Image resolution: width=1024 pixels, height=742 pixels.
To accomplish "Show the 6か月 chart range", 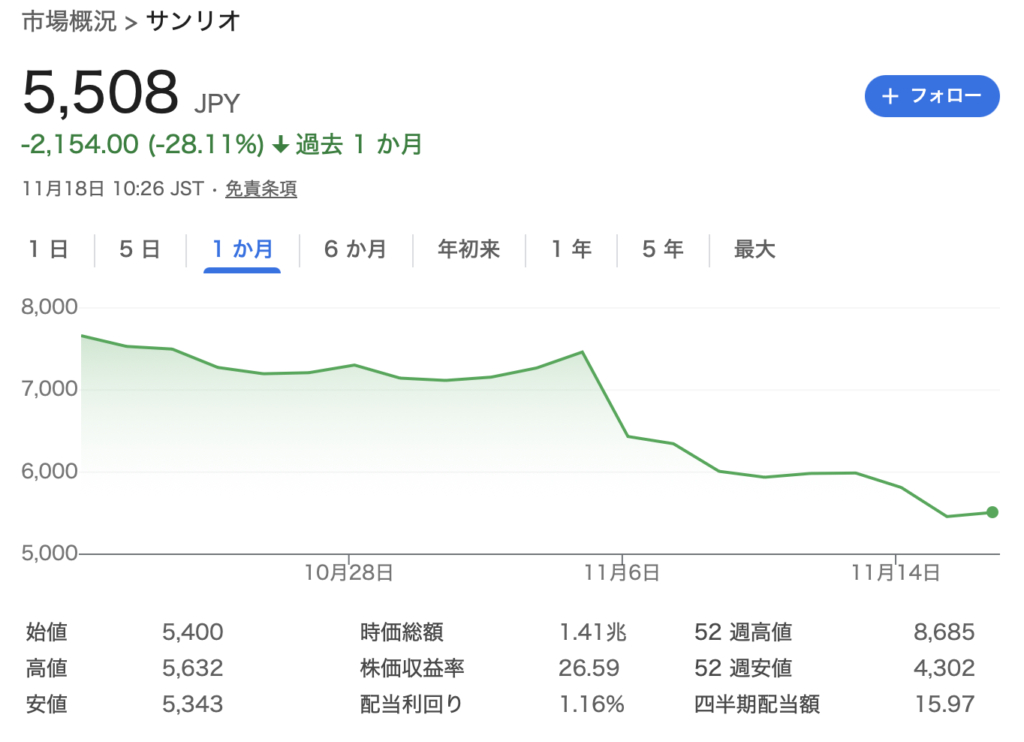I will (355, 250).
